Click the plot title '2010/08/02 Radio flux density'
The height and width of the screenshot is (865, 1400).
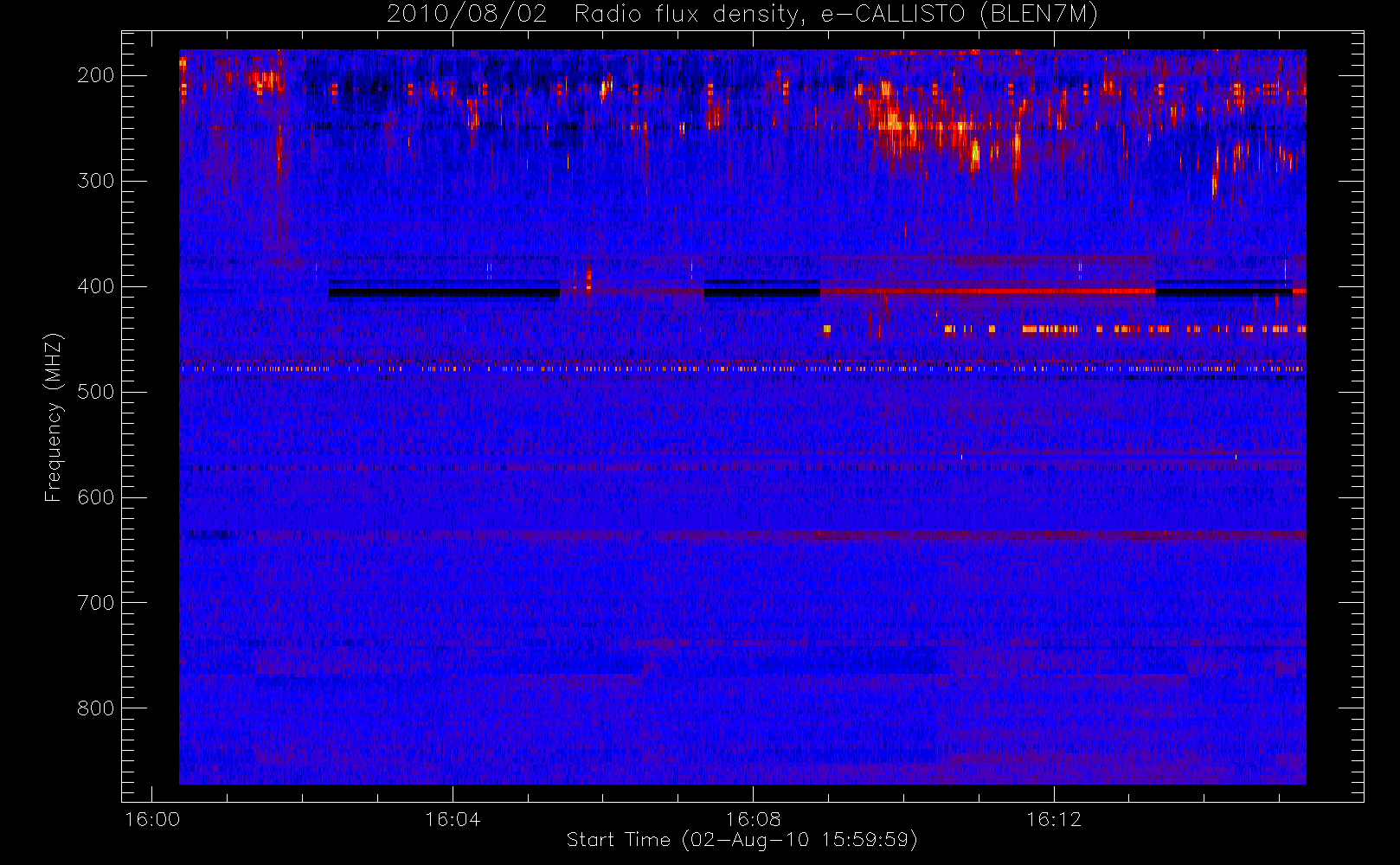pos(742,14)
